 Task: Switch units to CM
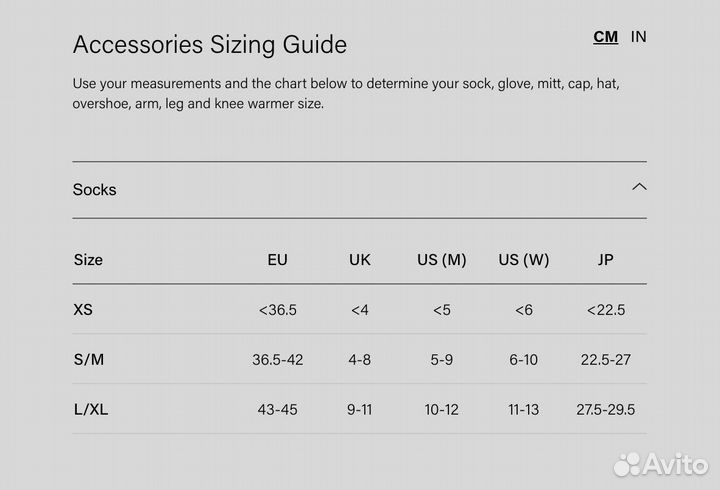(605, 37)
